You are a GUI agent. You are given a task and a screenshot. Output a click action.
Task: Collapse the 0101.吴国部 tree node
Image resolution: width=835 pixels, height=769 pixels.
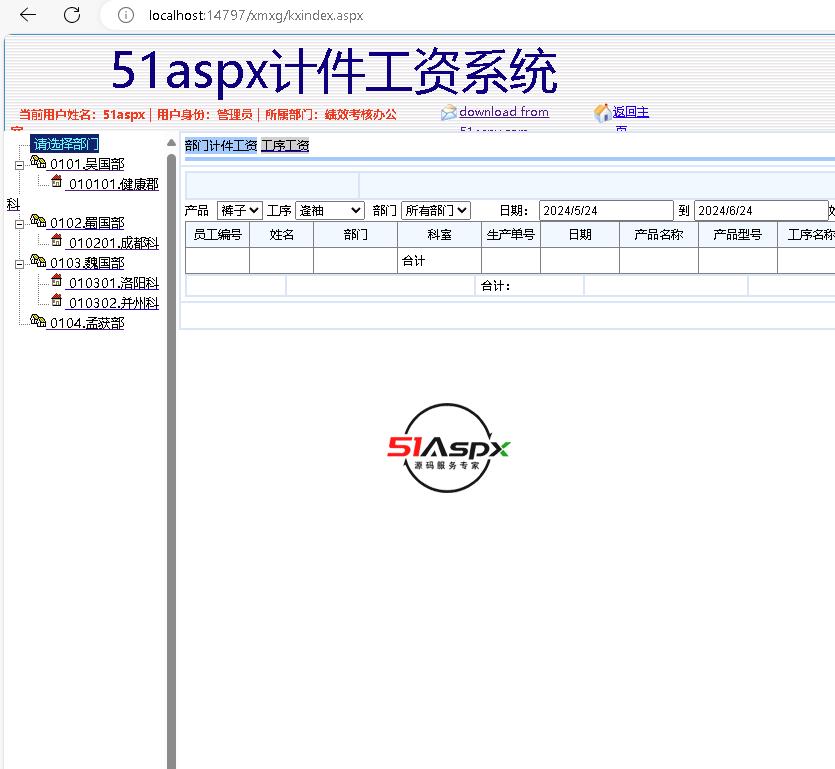(19, 165)
